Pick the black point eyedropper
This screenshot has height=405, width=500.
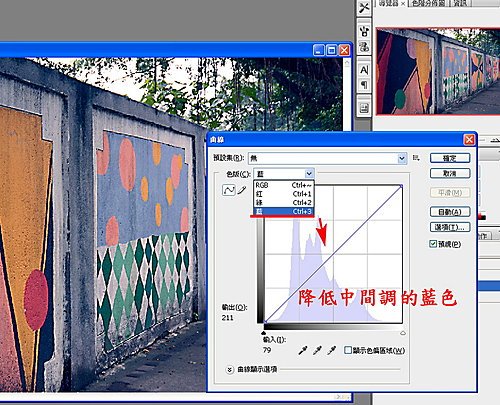coord(303,350)
